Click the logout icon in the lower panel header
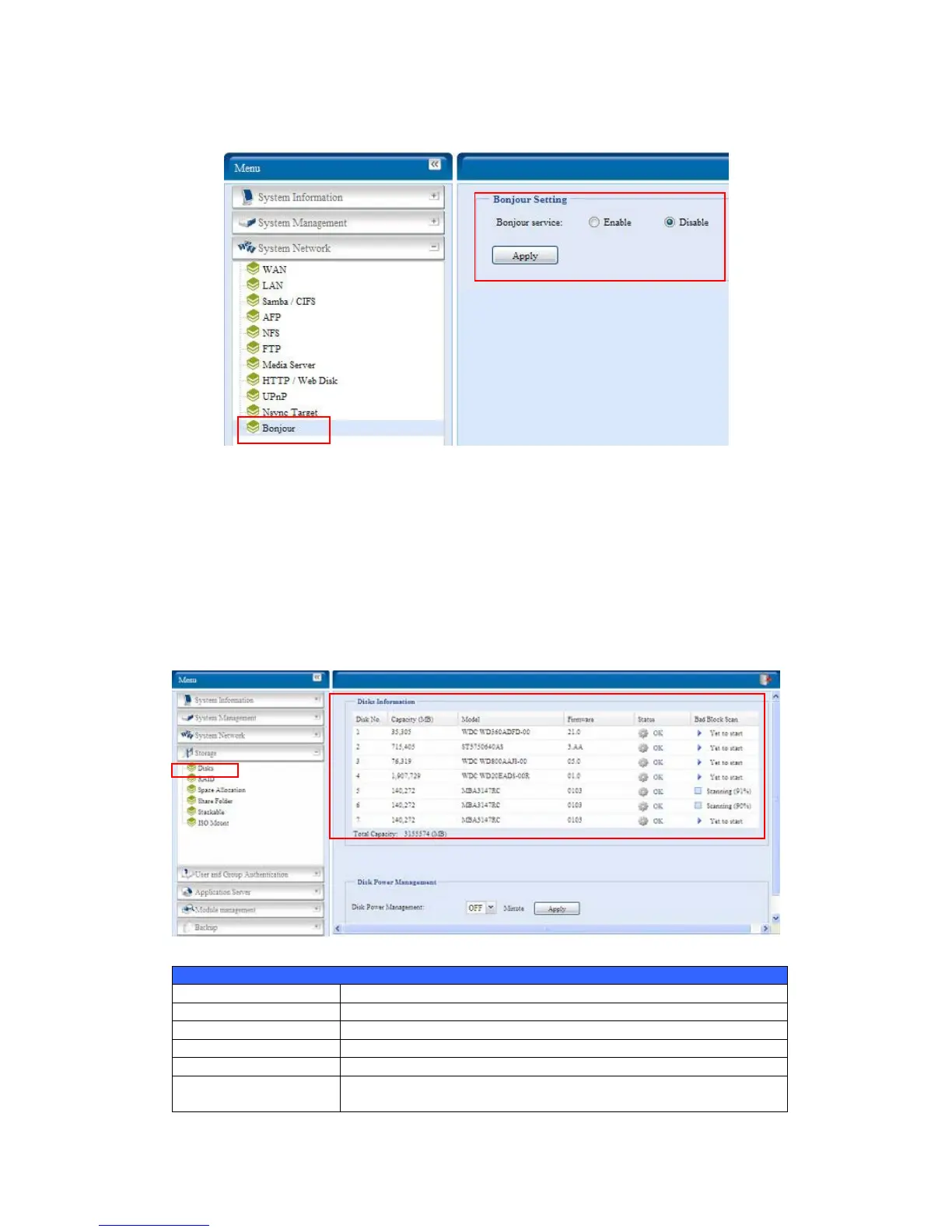 [x=765, y=680]
